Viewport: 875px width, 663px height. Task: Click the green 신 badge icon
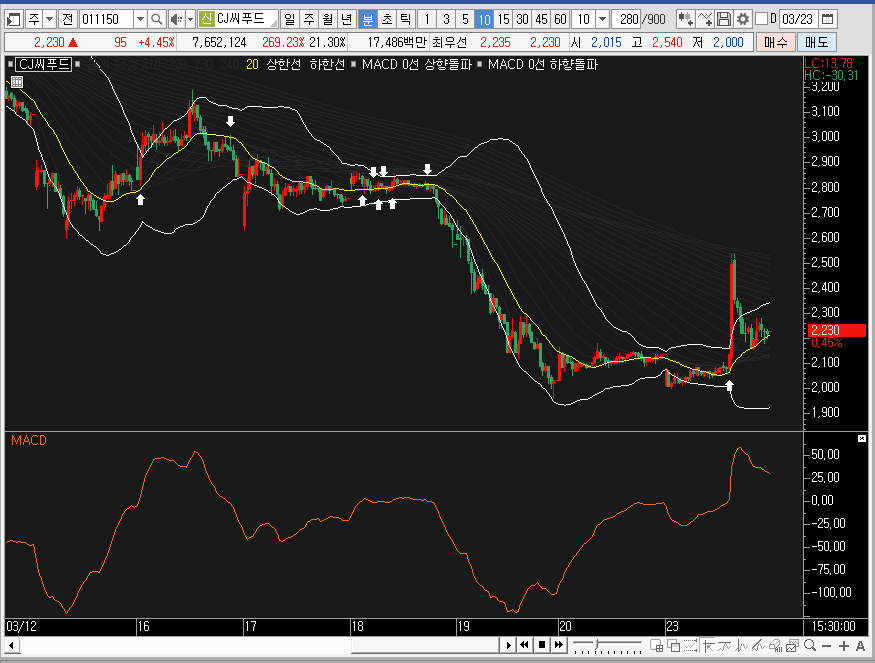point(206,19)
